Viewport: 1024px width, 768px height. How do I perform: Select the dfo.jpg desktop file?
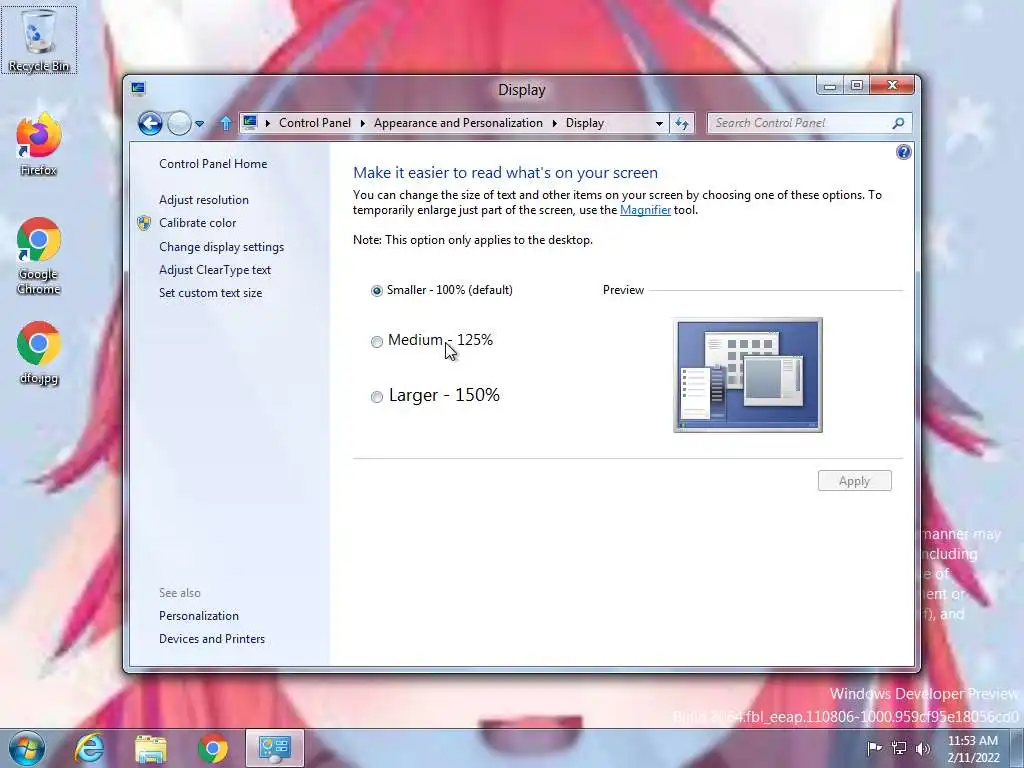pos(39,353)
